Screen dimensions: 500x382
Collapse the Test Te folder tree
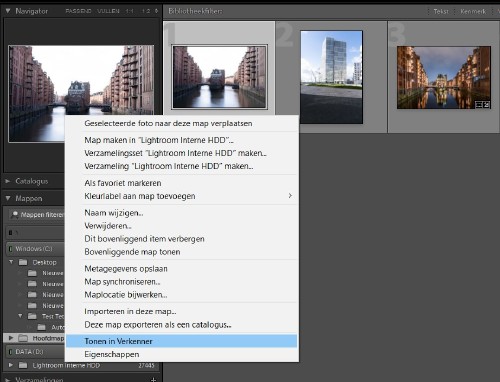20,316
